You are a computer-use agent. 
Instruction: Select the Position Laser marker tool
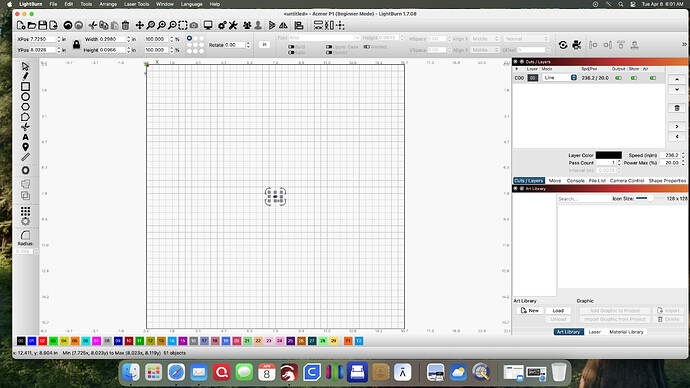(26, 147)
